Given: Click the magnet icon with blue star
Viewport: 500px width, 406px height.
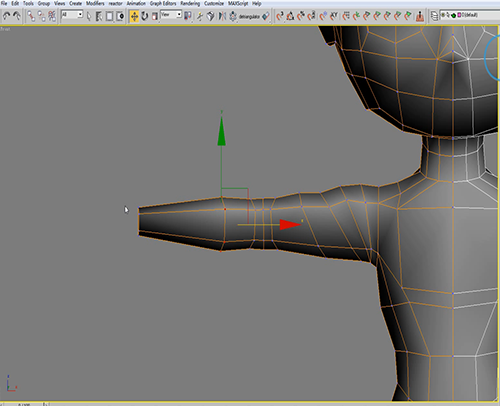Looking at the screenshot, I should coord(323,16).
